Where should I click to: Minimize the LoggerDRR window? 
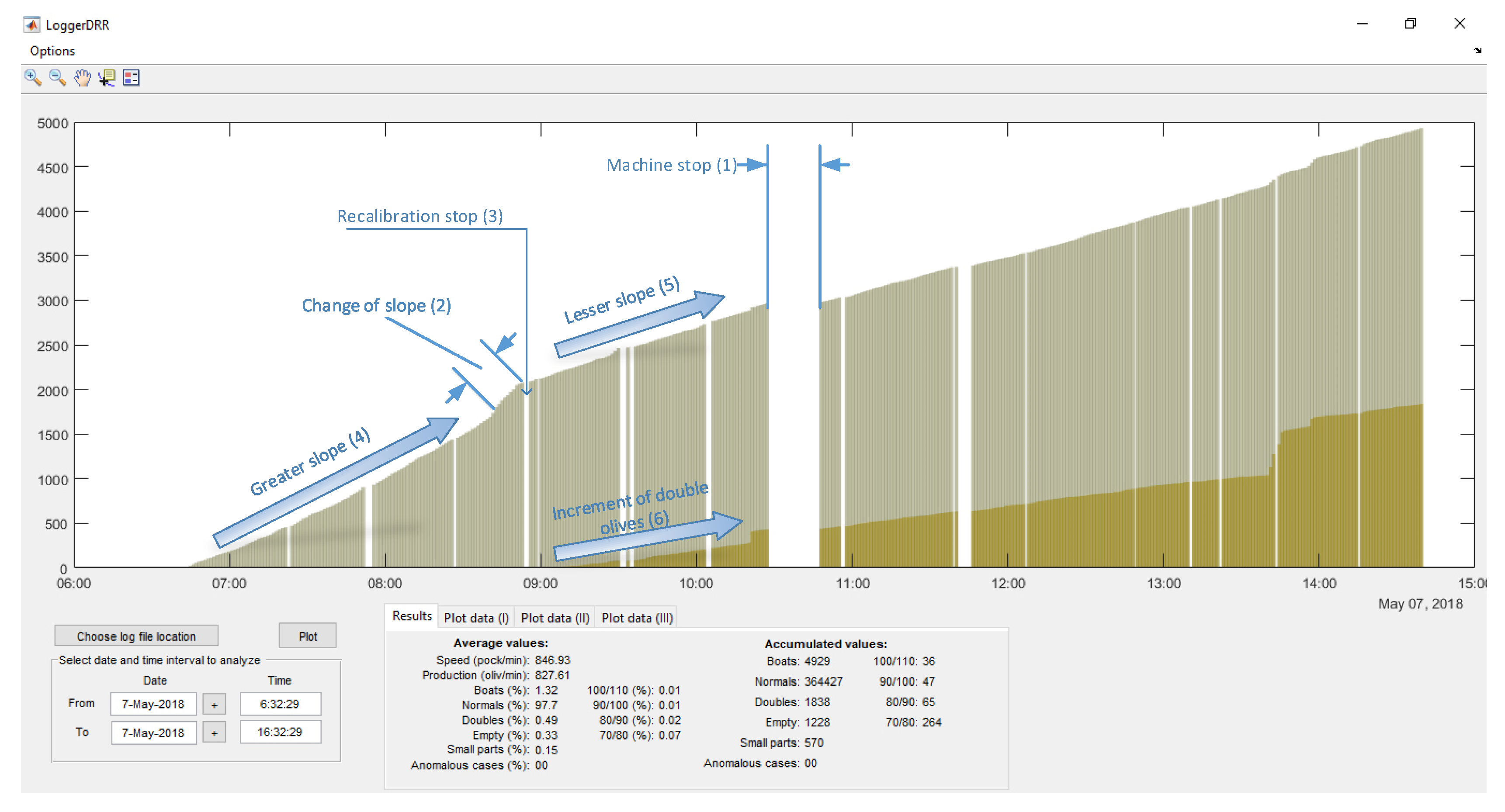click(x=1362, y=23)
